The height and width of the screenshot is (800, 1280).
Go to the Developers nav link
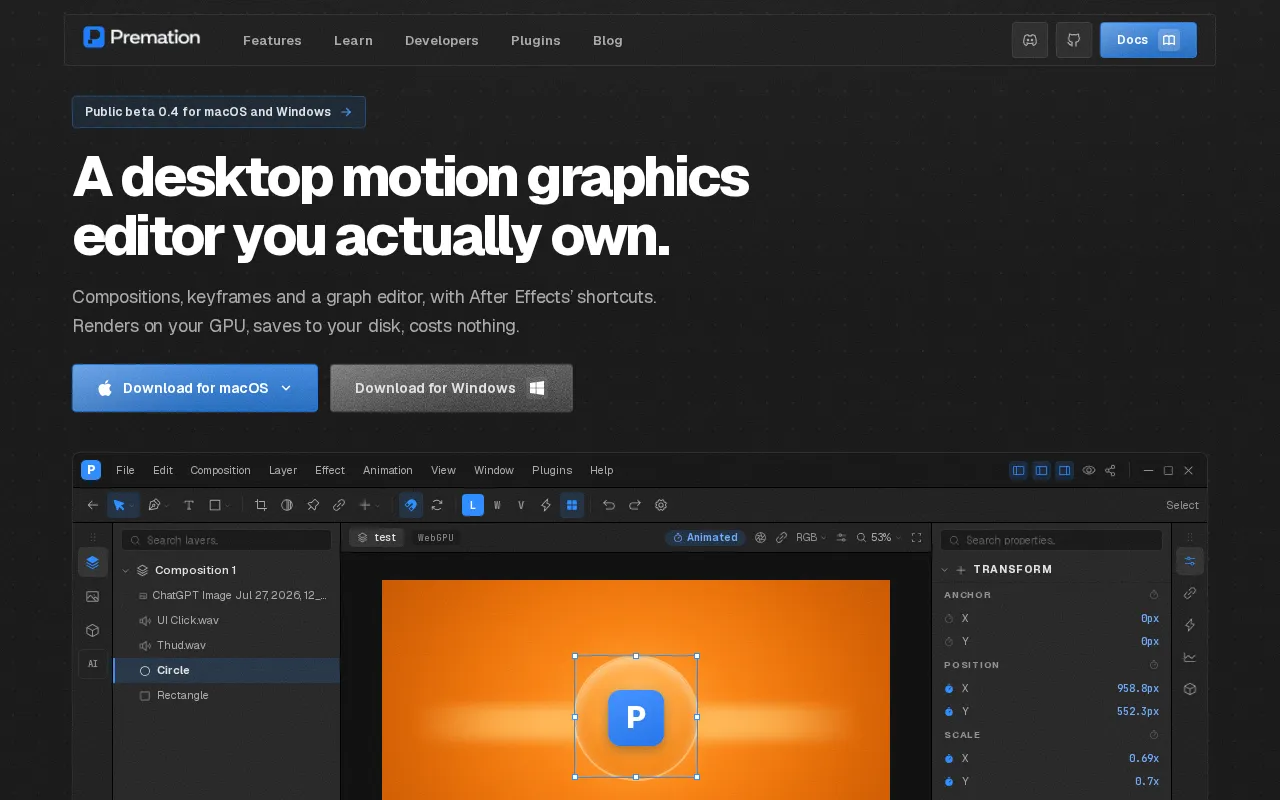coord(442,40)
